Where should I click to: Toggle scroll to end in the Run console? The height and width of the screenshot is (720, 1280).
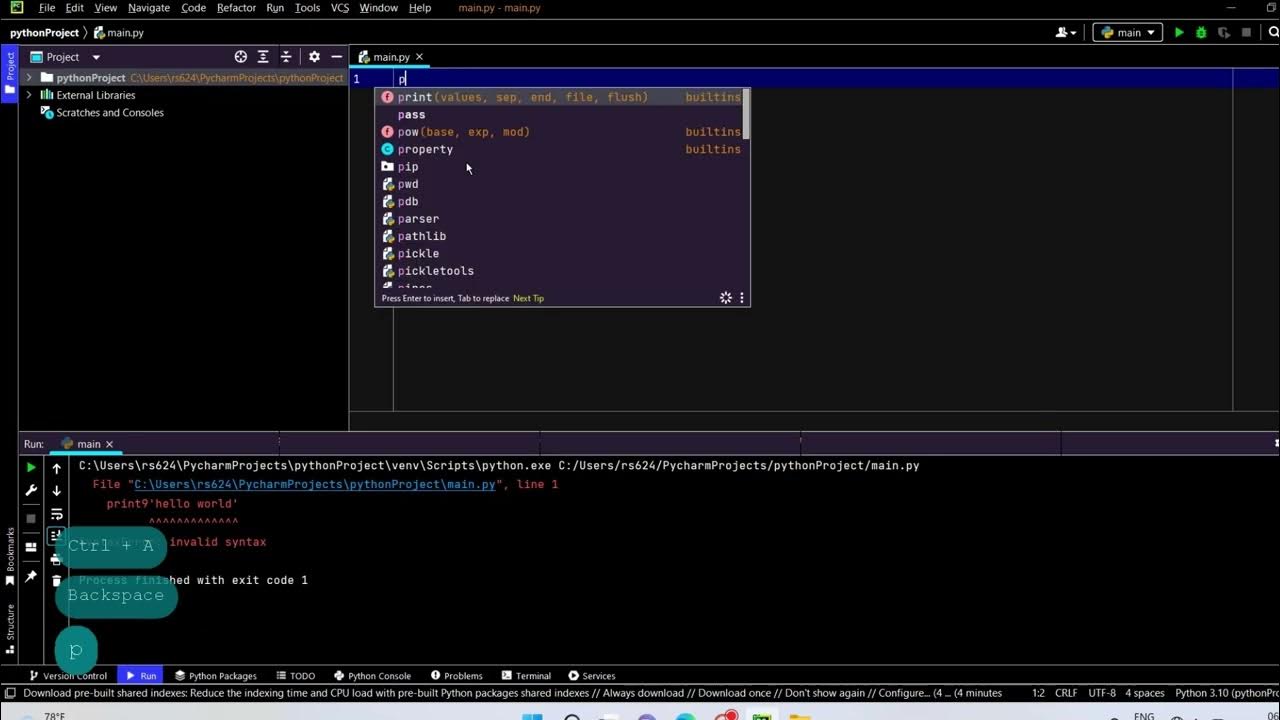pyautogui.click(x=57, y=537)
